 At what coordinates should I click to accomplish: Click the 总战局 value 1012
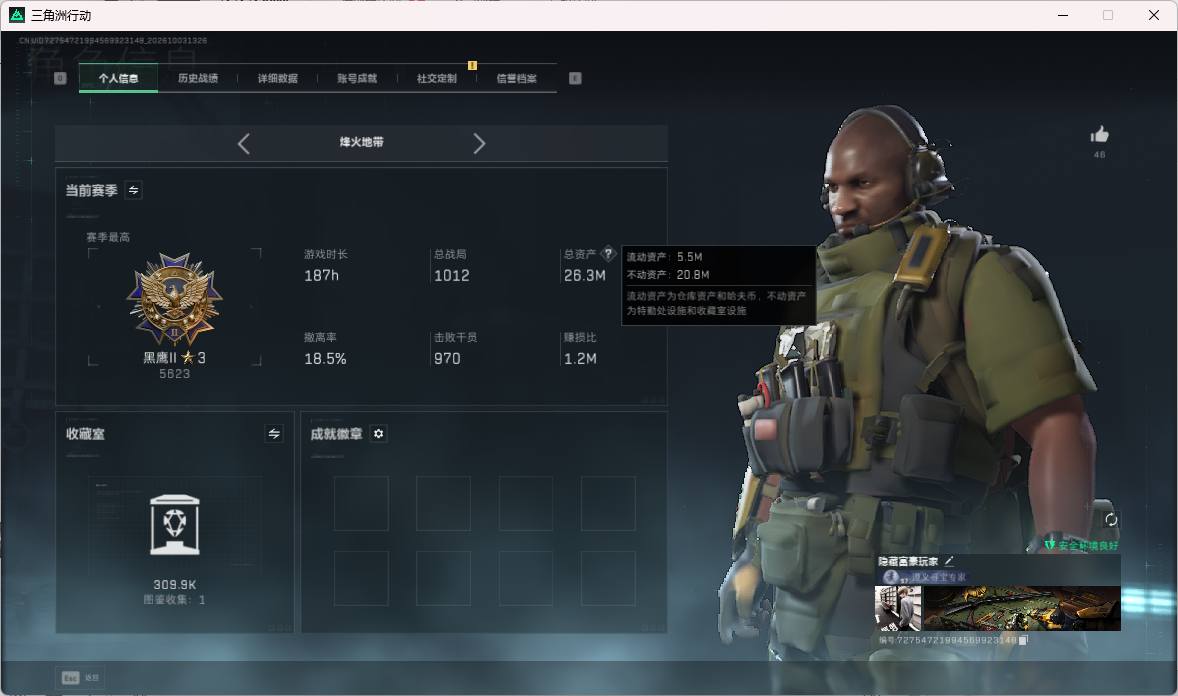pos(452,276)
